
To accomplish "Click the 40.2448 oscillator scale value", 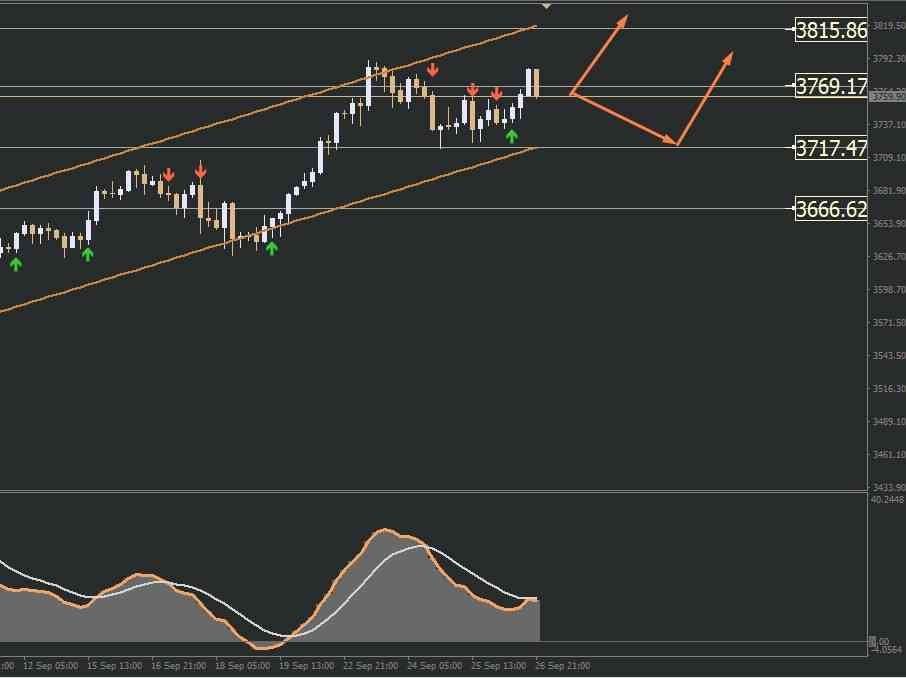I will tap(888, 499).
